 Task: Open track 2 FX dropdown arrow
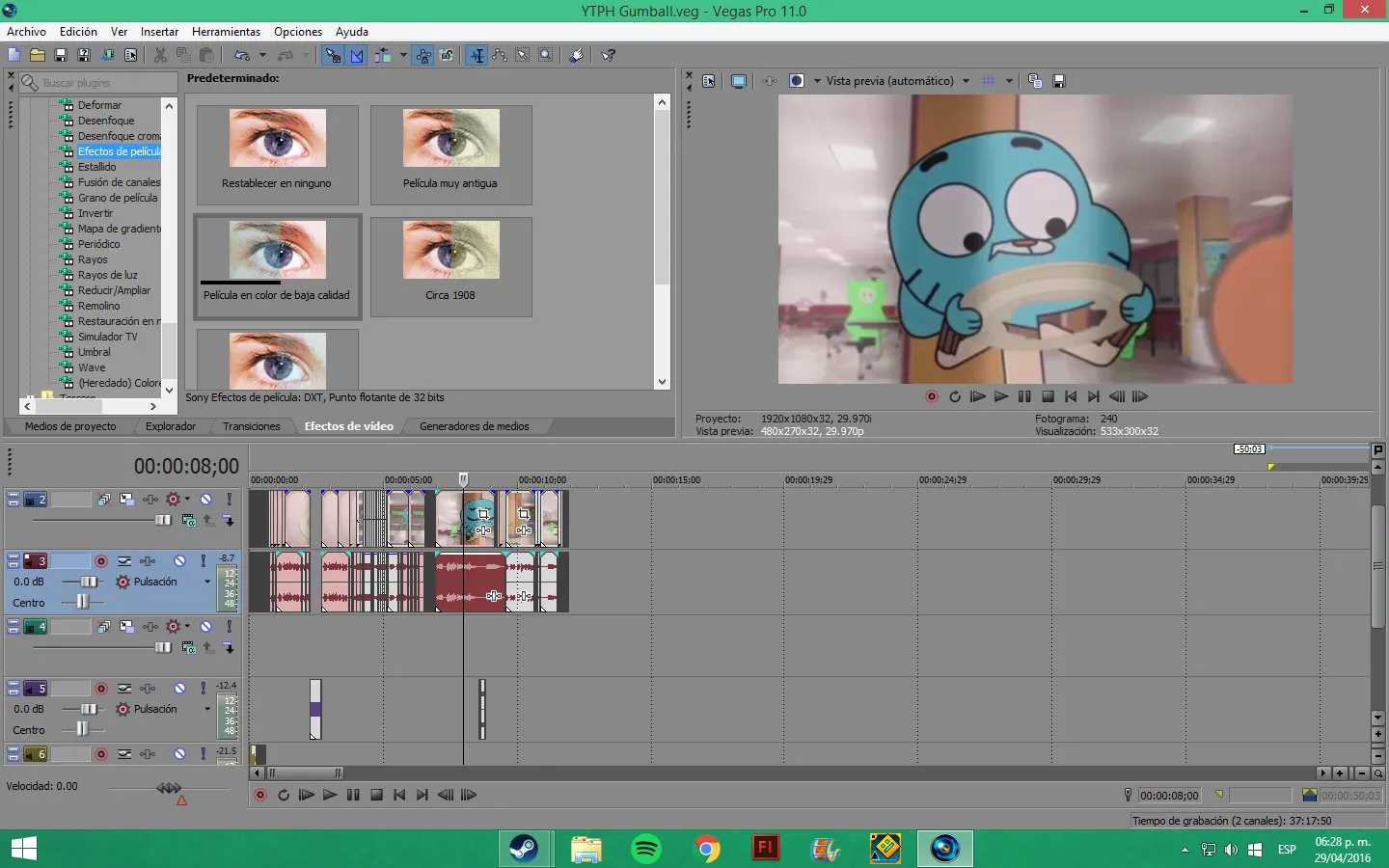(187, 500)
